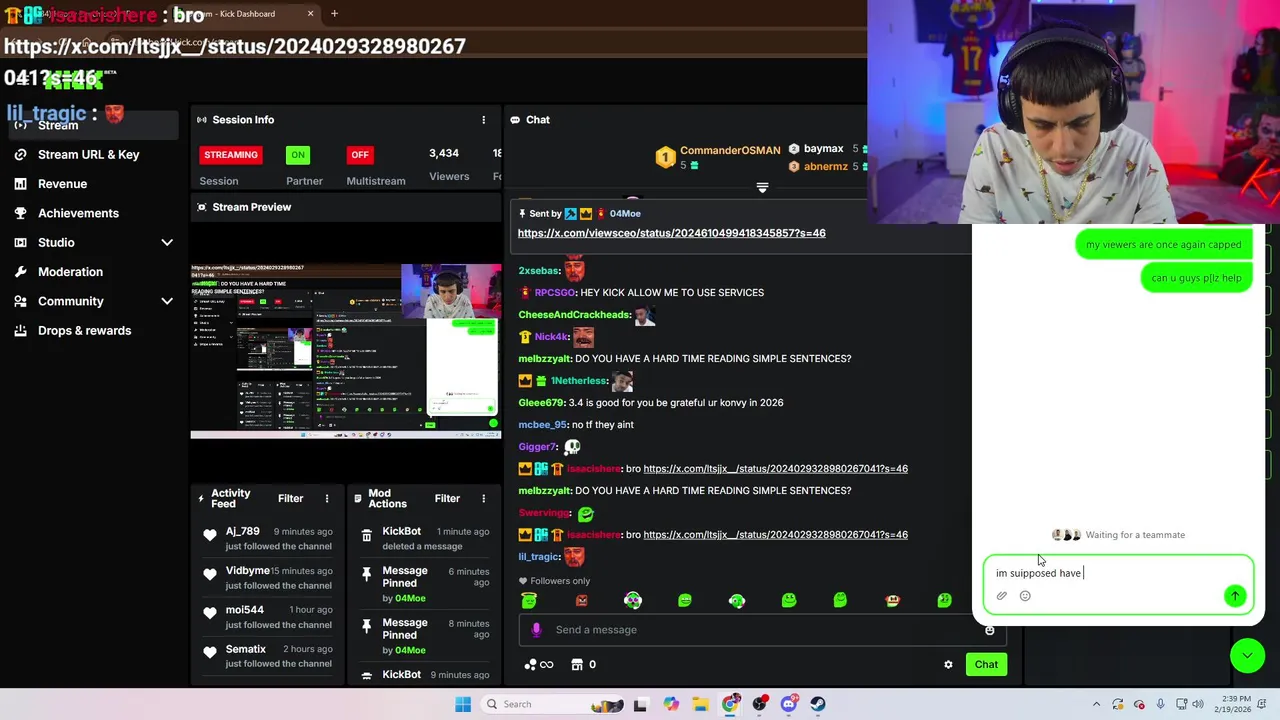Open Drops & rewards page
The image size is (1280, 720).
pos(84,330)
